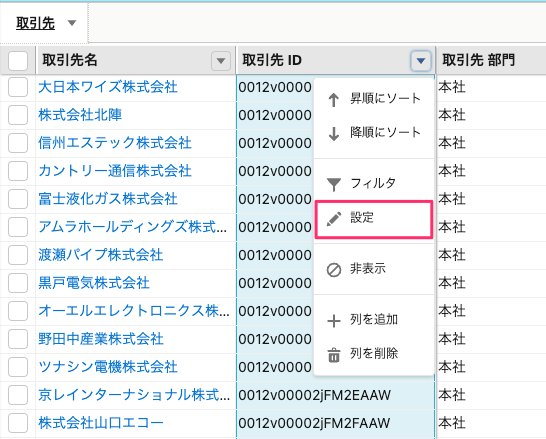
Task: Open account 京レインターナショナル株式...
Action: [x=134, y=395]
